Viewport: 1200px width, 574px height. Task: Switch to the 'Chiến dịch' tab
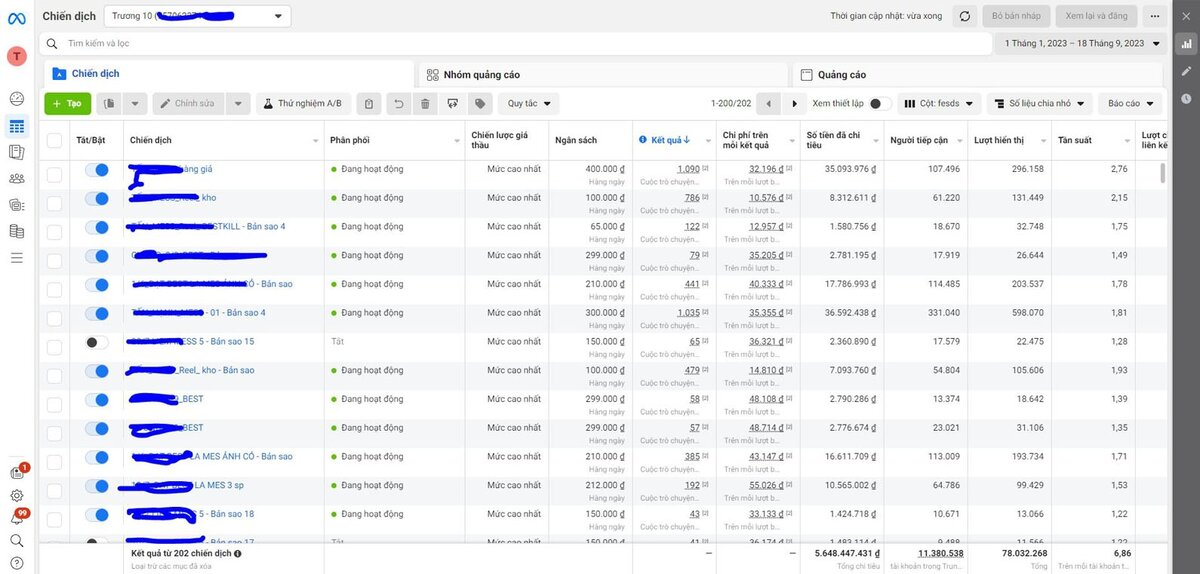[228, 74]
